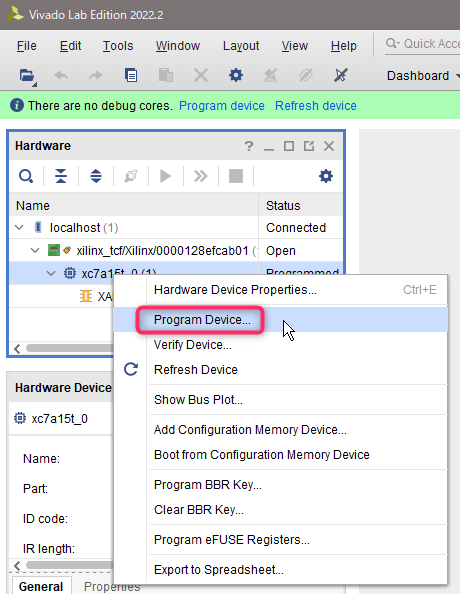The image size is (460, 594).
Task: Click the Status column header
Action: pos(301,206)
